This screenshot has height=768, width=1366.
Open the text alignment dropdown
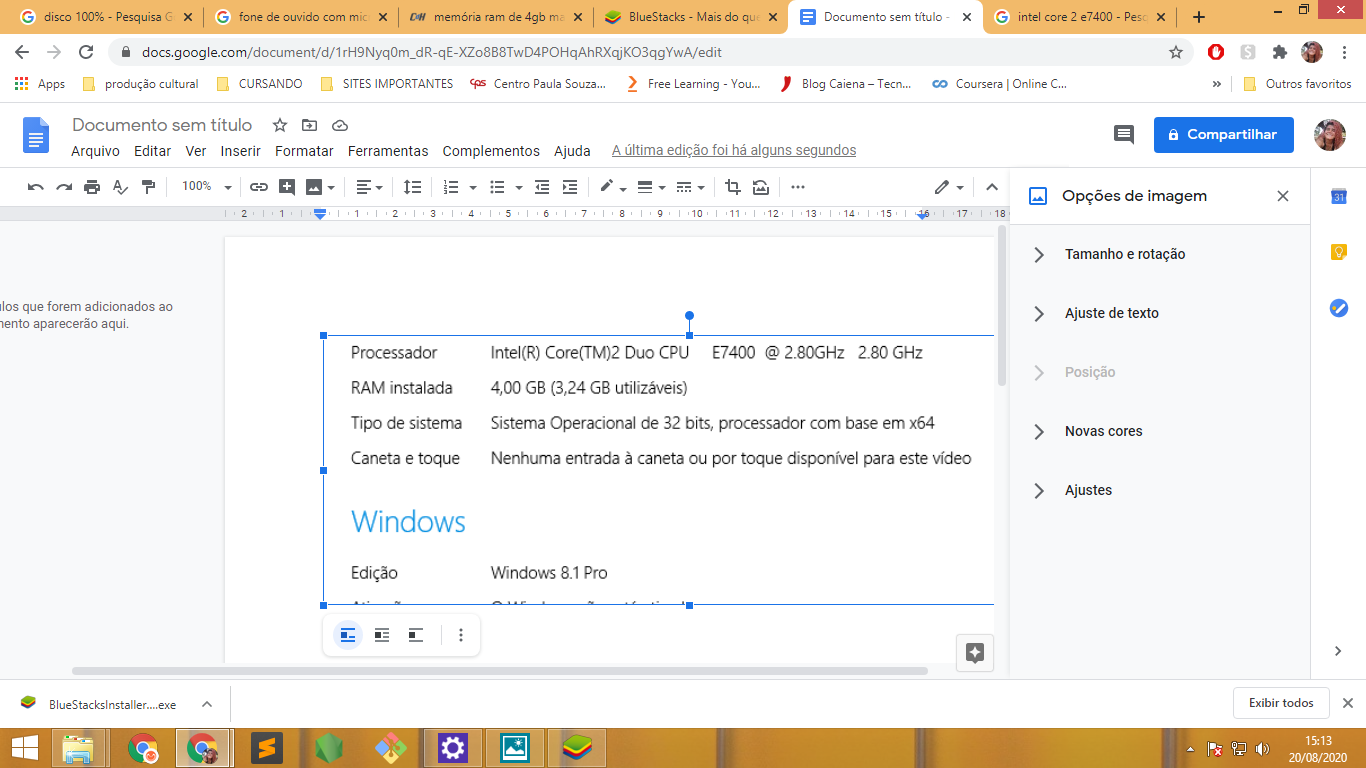[x=371, y=187]
